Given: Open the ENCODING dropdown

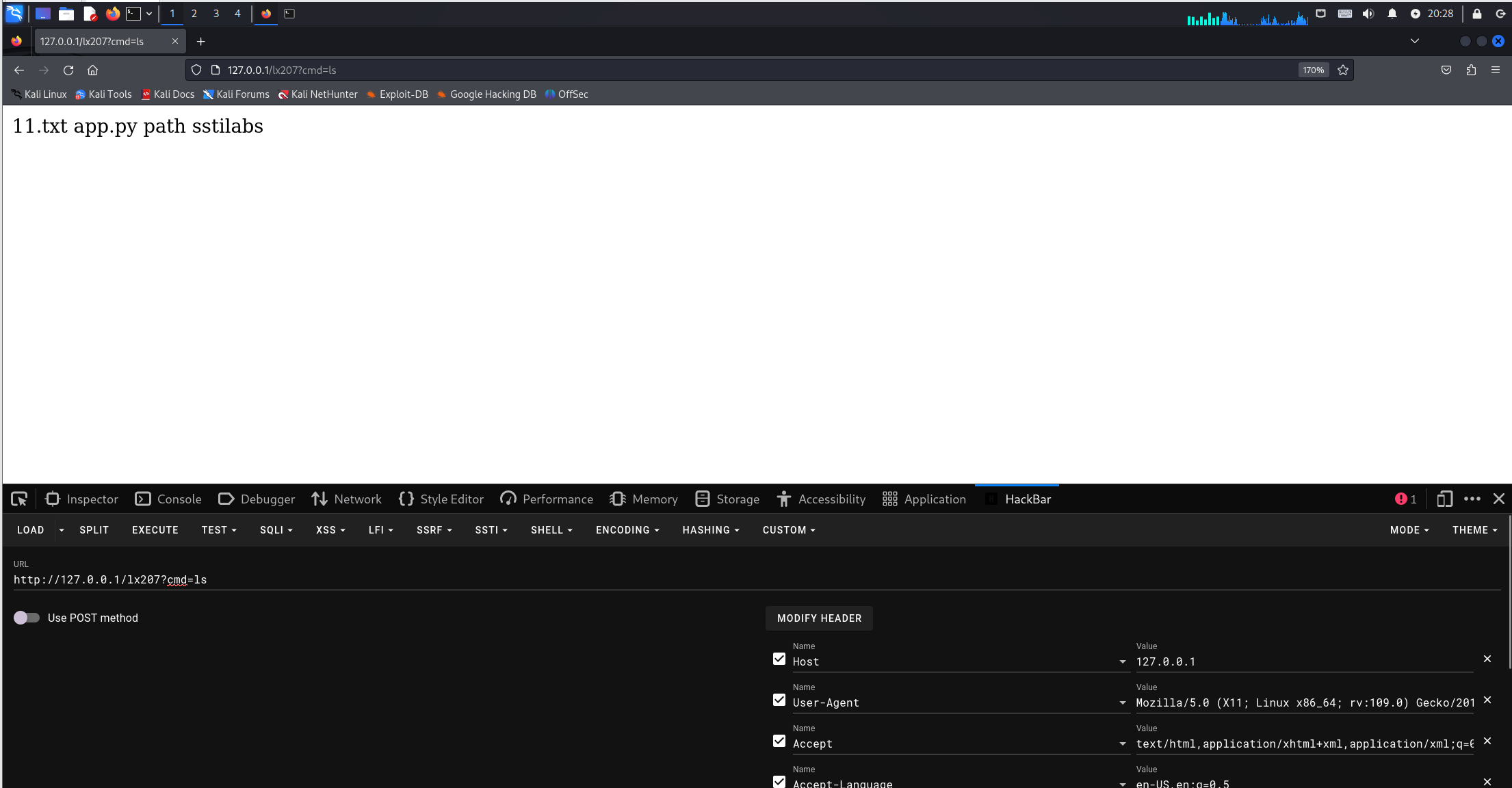Looking at the screenshot, I should click(627, 530).
